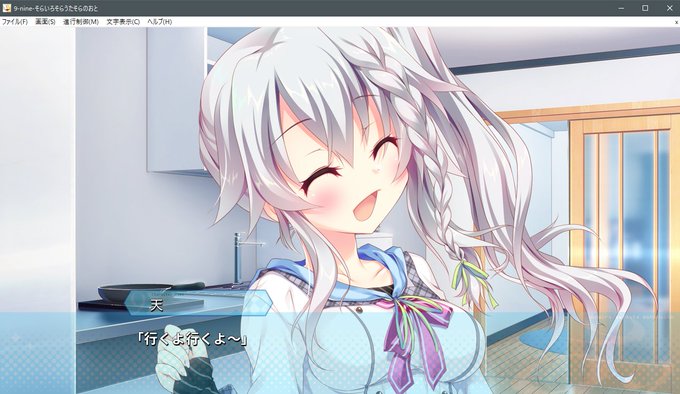Close the 9-nine game window

pyautogui.click(x=669, y=8)
